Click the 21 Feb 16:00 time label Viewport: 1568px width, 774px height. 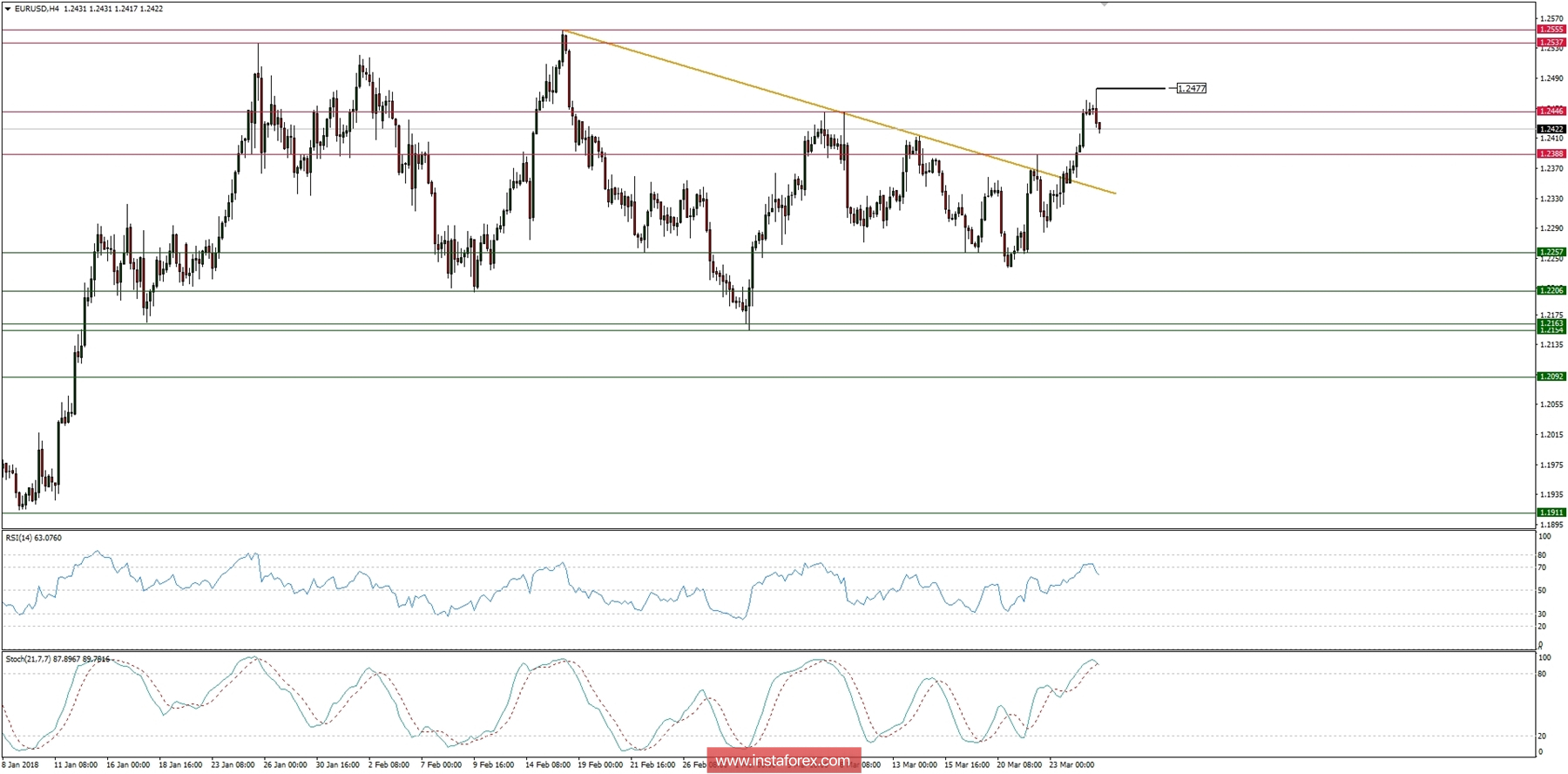(652, 765)
